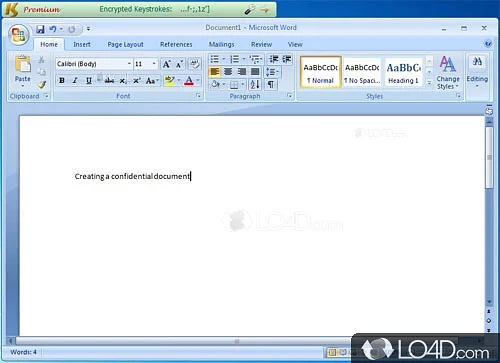Viewport: 500px width, 363px height.
Task: Save the document from Quick Access Toolbar
Action: click(40, 29)
